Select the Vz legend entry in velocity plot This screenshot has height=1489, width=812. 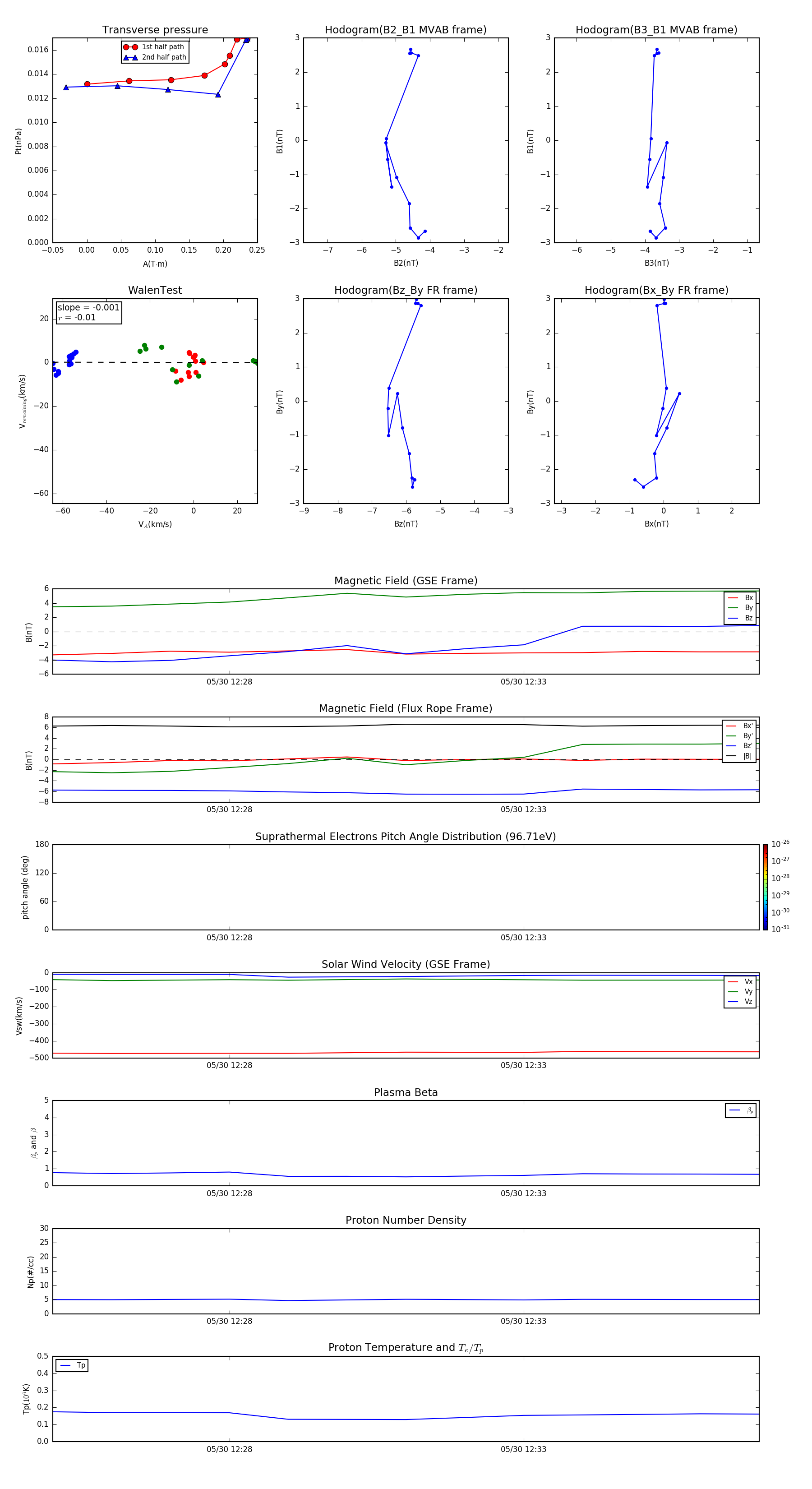(740, 1002)
